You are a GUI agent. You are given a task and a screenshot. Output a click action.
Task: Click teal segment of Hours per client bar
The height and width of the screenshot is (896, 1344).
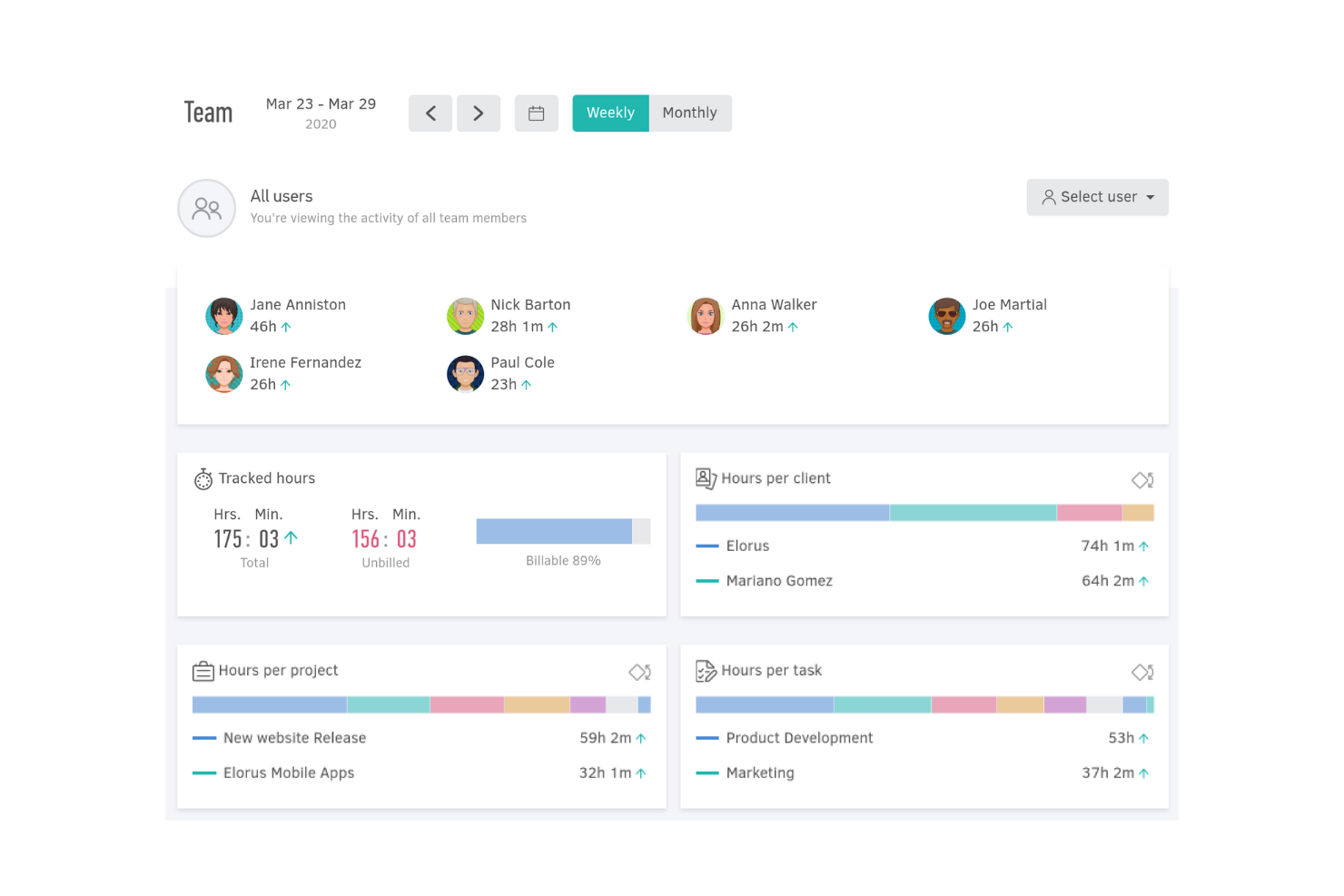973,513
